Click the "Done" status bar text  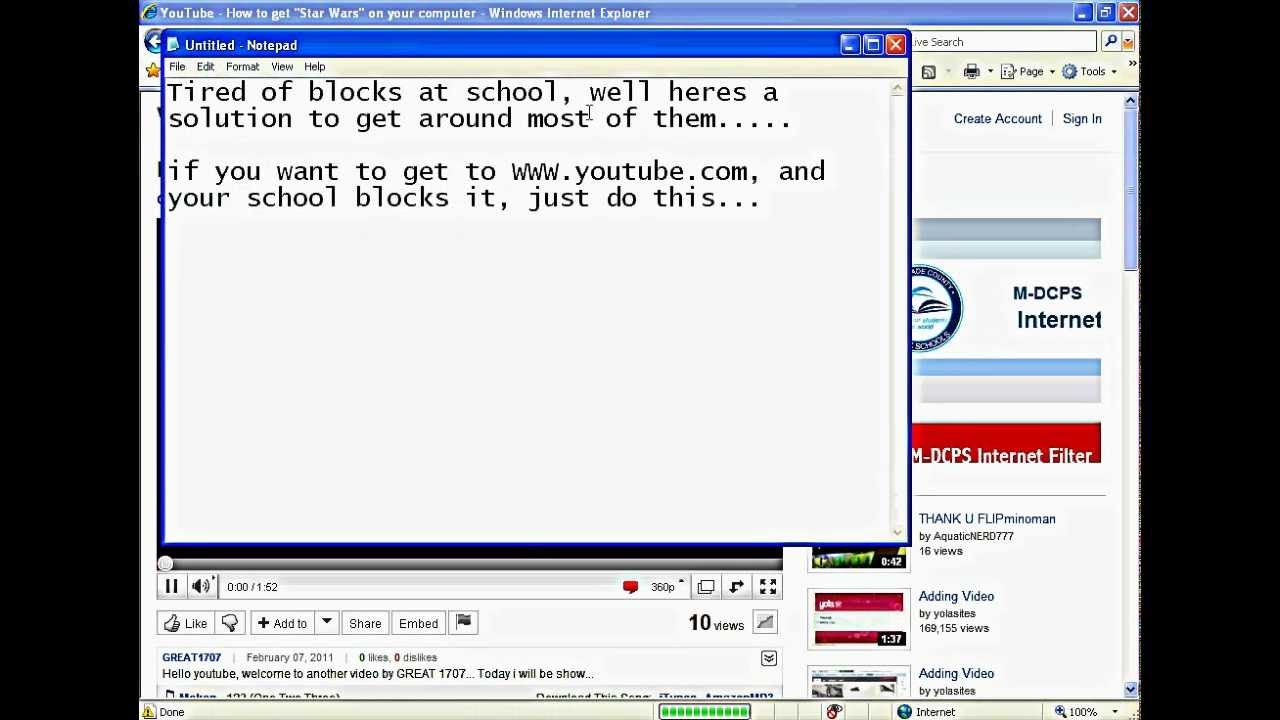coord(171,712)
